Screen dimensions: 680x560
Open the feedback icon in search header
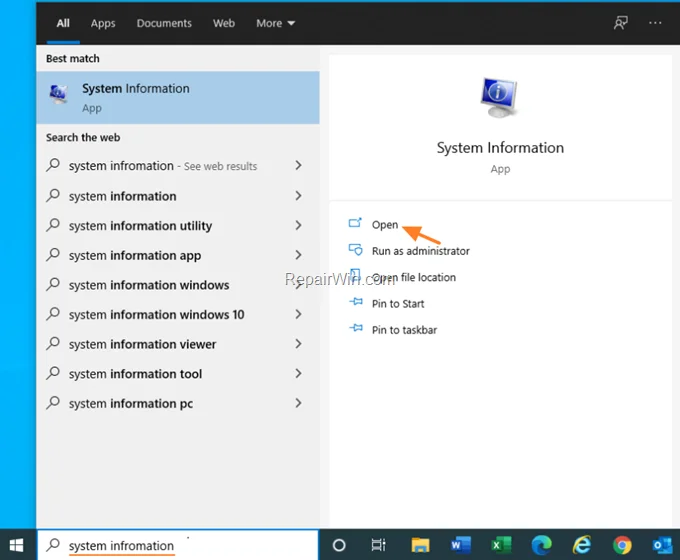621,23
